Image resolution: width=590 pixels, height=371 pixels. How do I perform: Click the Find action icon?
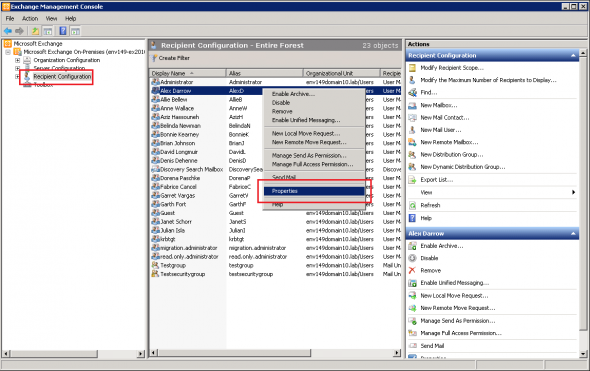[412, 92]
